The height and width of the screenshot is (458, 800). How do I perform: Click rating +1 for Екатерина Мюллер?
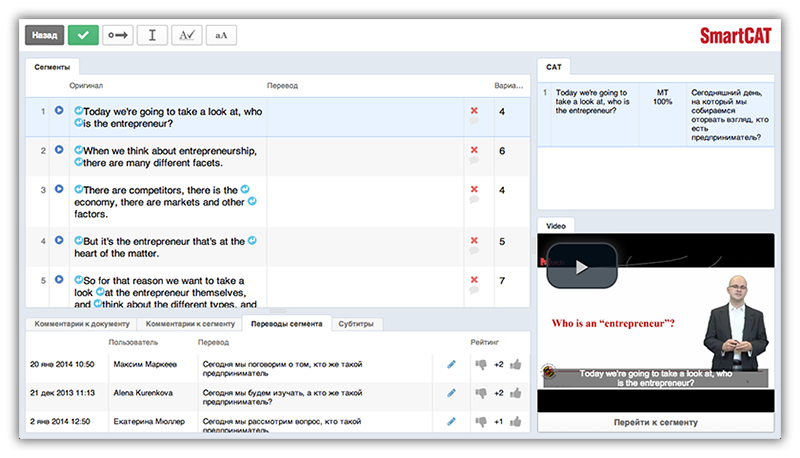pyautogui.click(x=498, y=421)
